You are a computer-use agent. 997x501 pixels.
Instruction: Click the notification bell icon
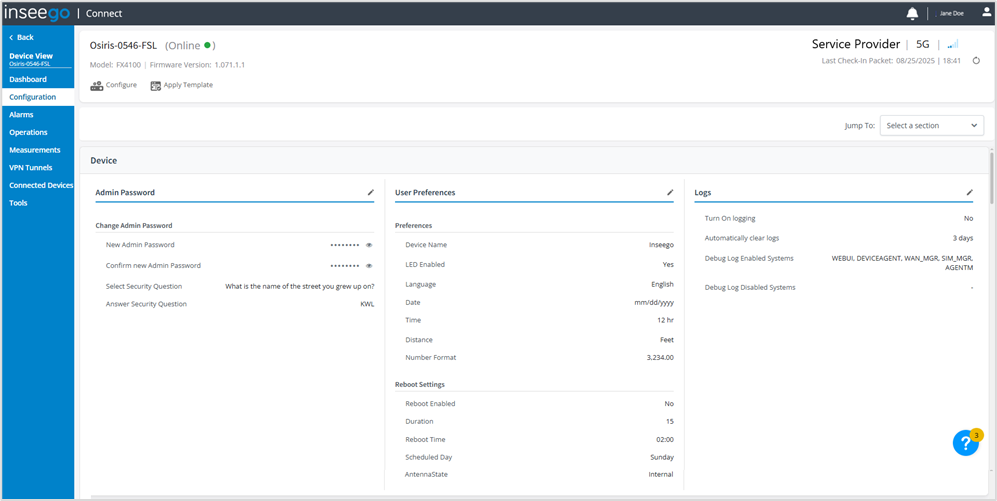pyautogui.click(x=912, y=13)
